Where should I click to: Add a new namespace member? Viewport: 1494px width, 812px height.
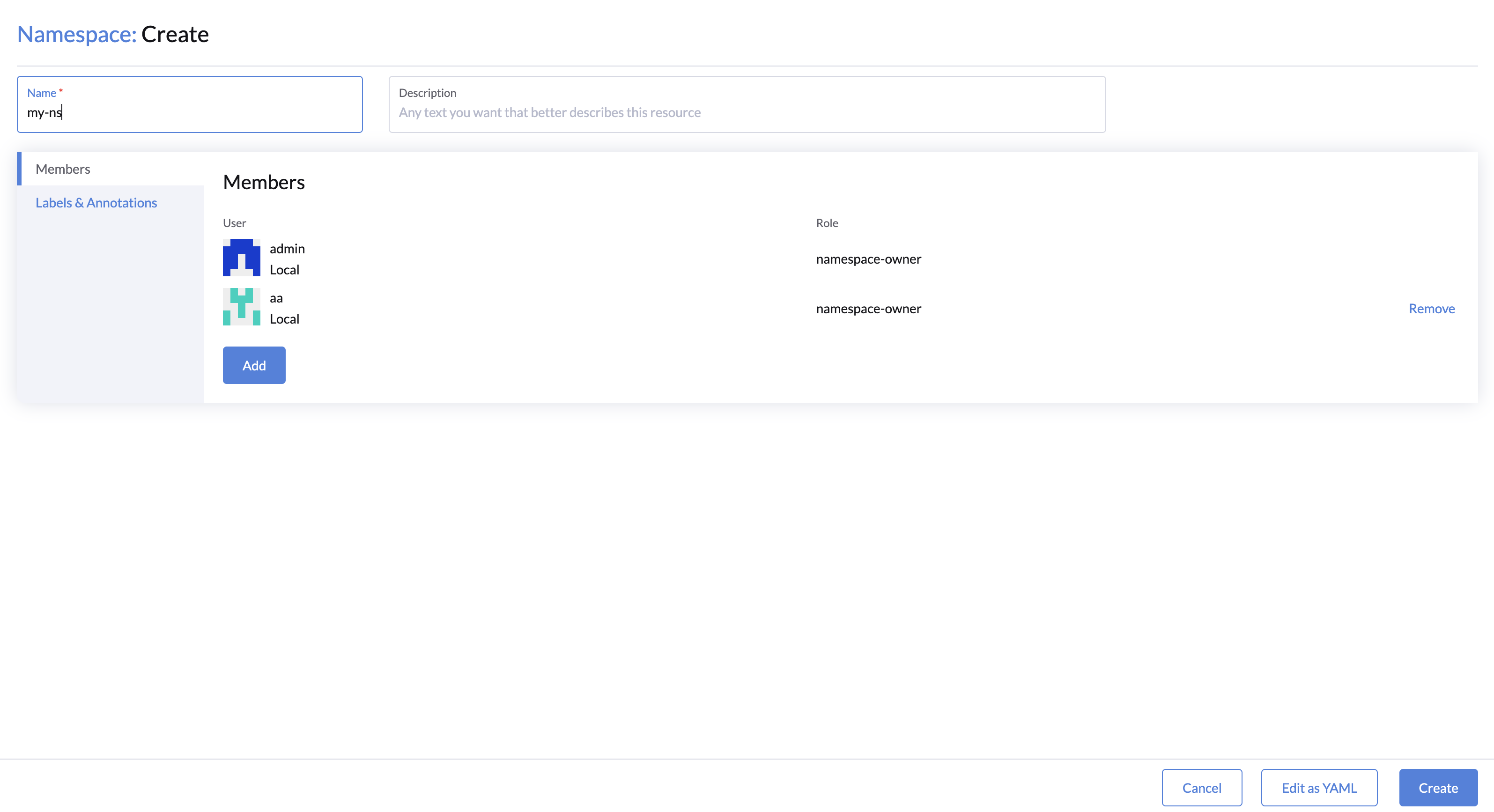[254, 365]
